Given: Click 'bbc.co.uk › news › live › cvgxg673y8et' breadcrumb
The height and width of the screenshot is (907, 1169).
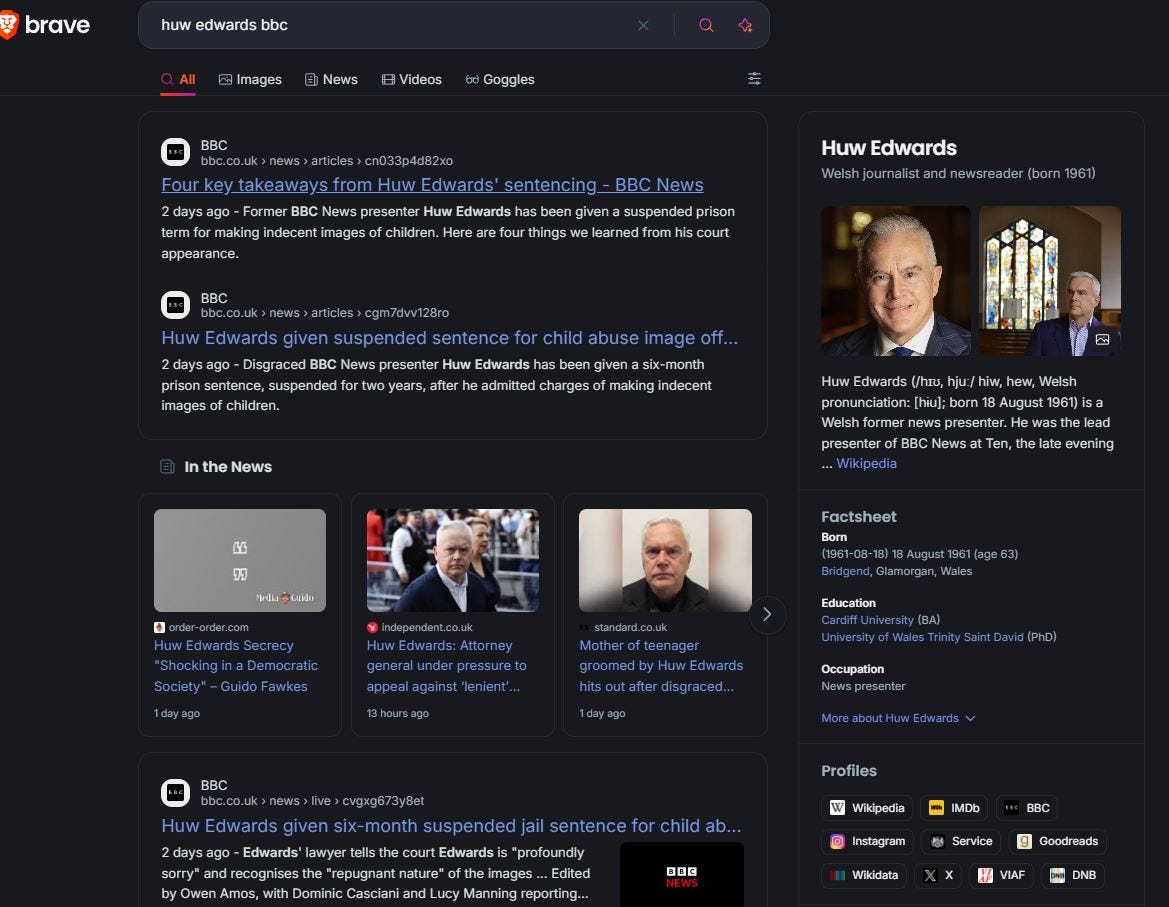Looking at the screenshot, I should [312, 800].
